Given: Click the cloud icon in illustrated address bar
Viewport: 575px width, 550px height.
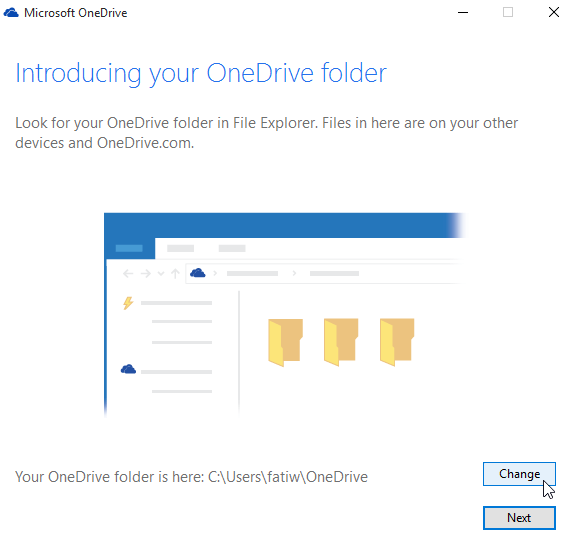Looking at the screenshot, I should click(198, 273).
